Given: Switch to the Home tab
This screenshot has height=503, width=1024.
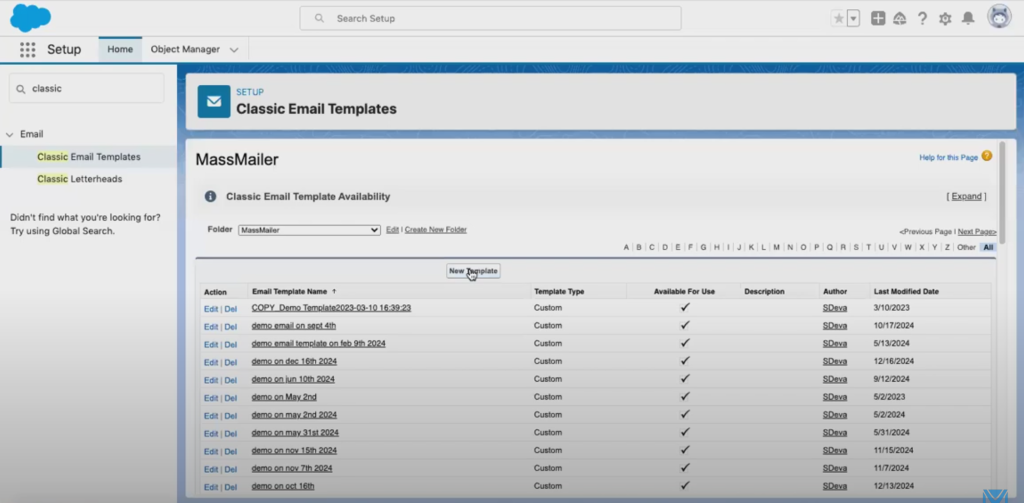Looking at the screenshot, I should (x=120, y=50).
